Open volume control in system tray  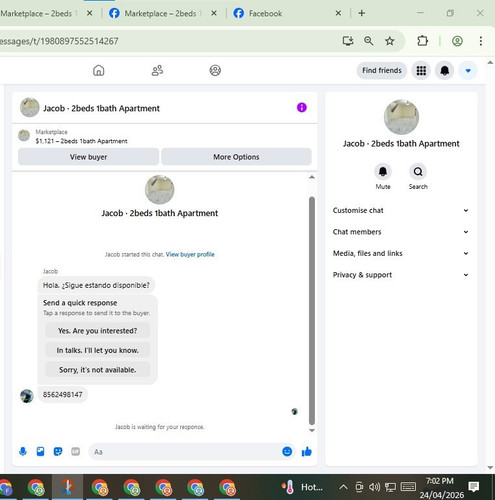click(x=374, y=487)
